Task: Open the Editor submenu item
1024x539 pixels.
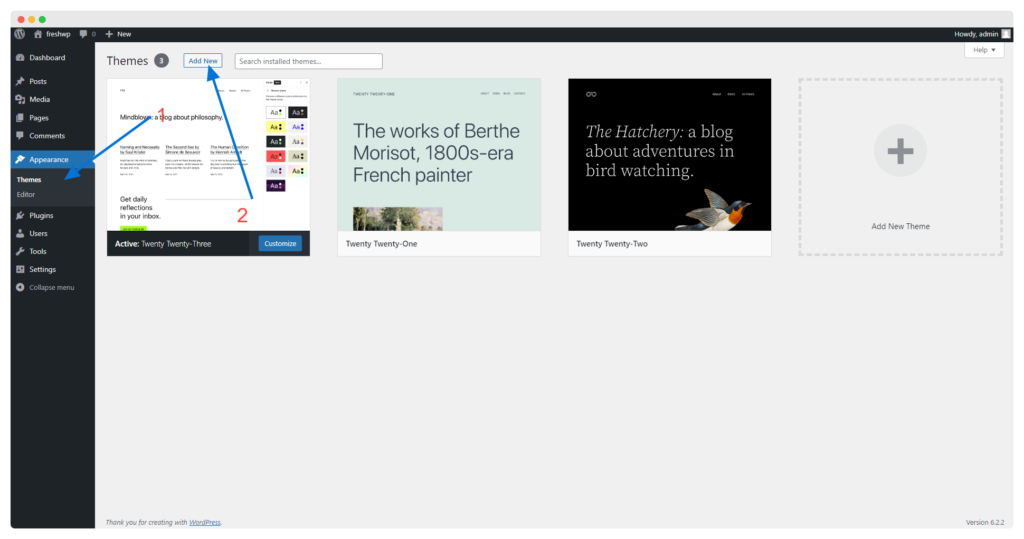Action: click(x=26, y=195)
